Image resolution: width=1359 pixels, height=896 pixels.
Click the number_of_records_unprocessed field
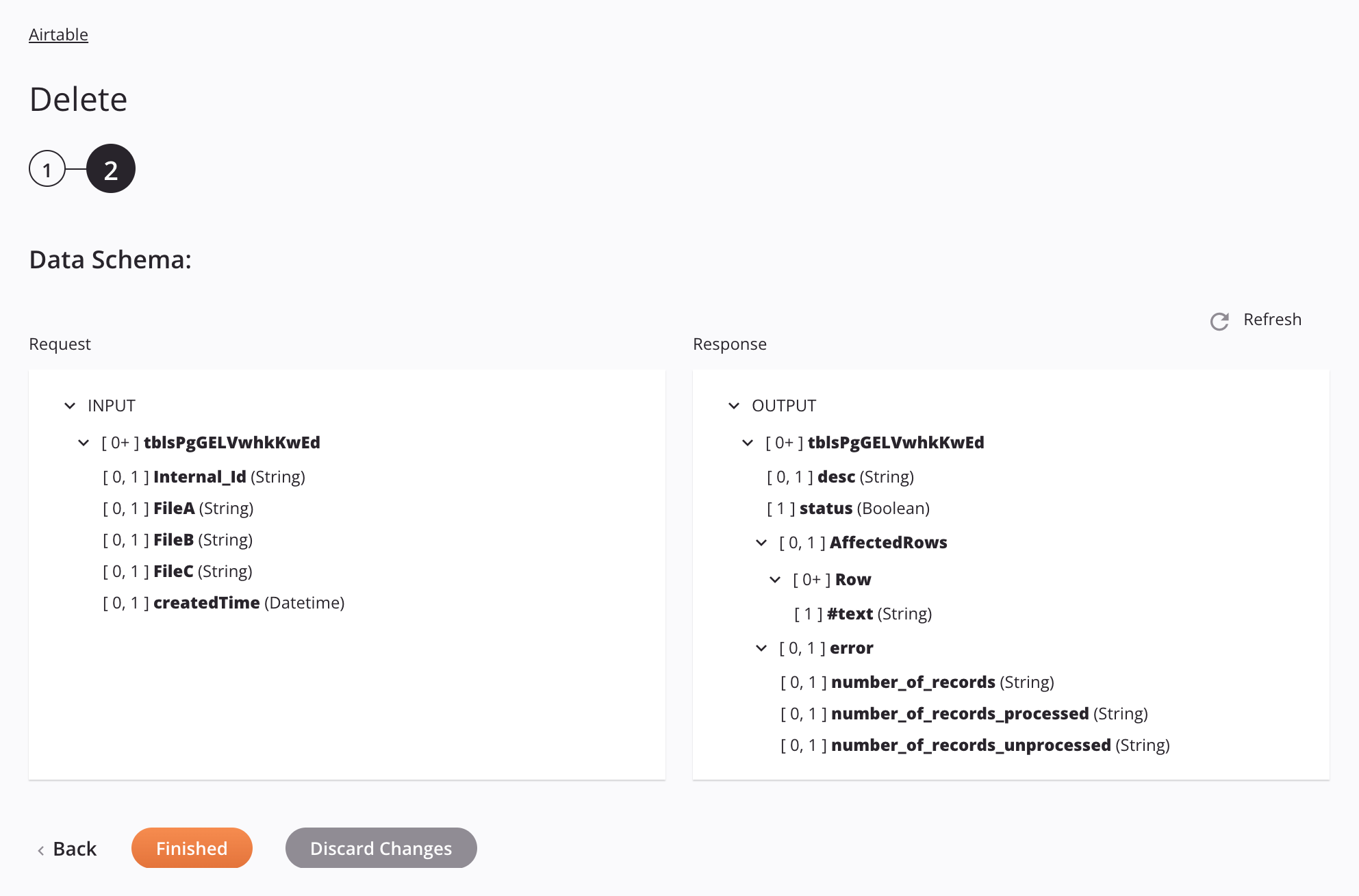coord(972,744)
